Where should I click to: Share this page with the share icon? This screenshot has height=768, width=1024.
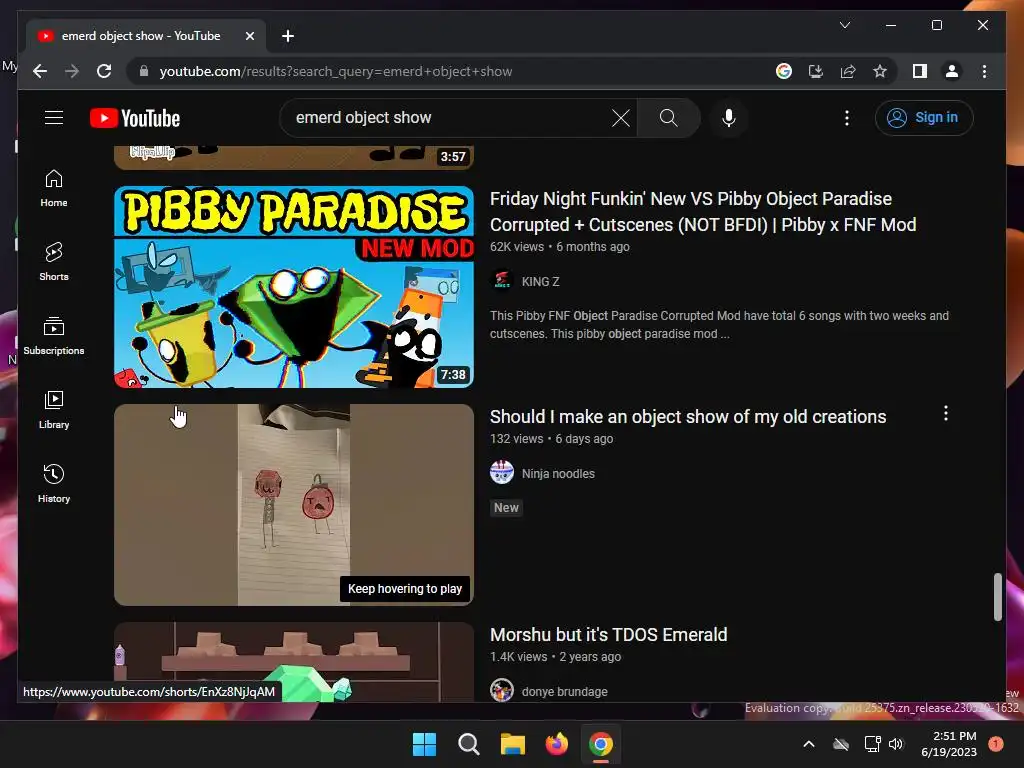pos(848,71)
